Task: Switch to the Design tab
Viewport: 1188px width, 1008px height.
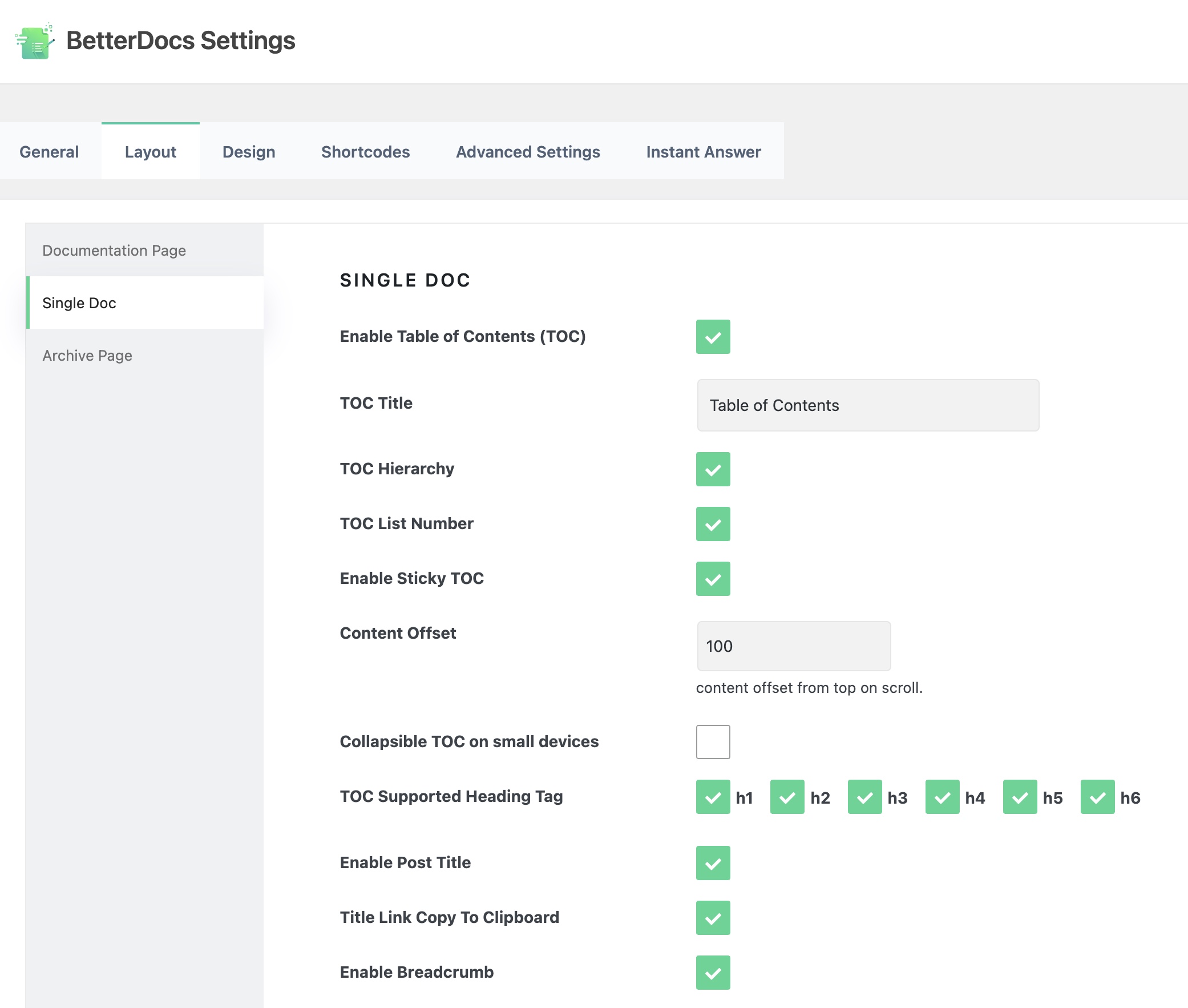Action: click(x=248, y=151)
